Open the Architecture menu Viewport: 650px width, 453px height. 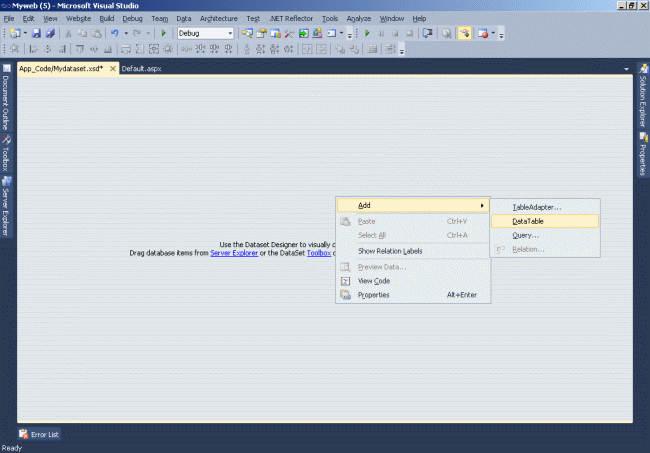218,18
